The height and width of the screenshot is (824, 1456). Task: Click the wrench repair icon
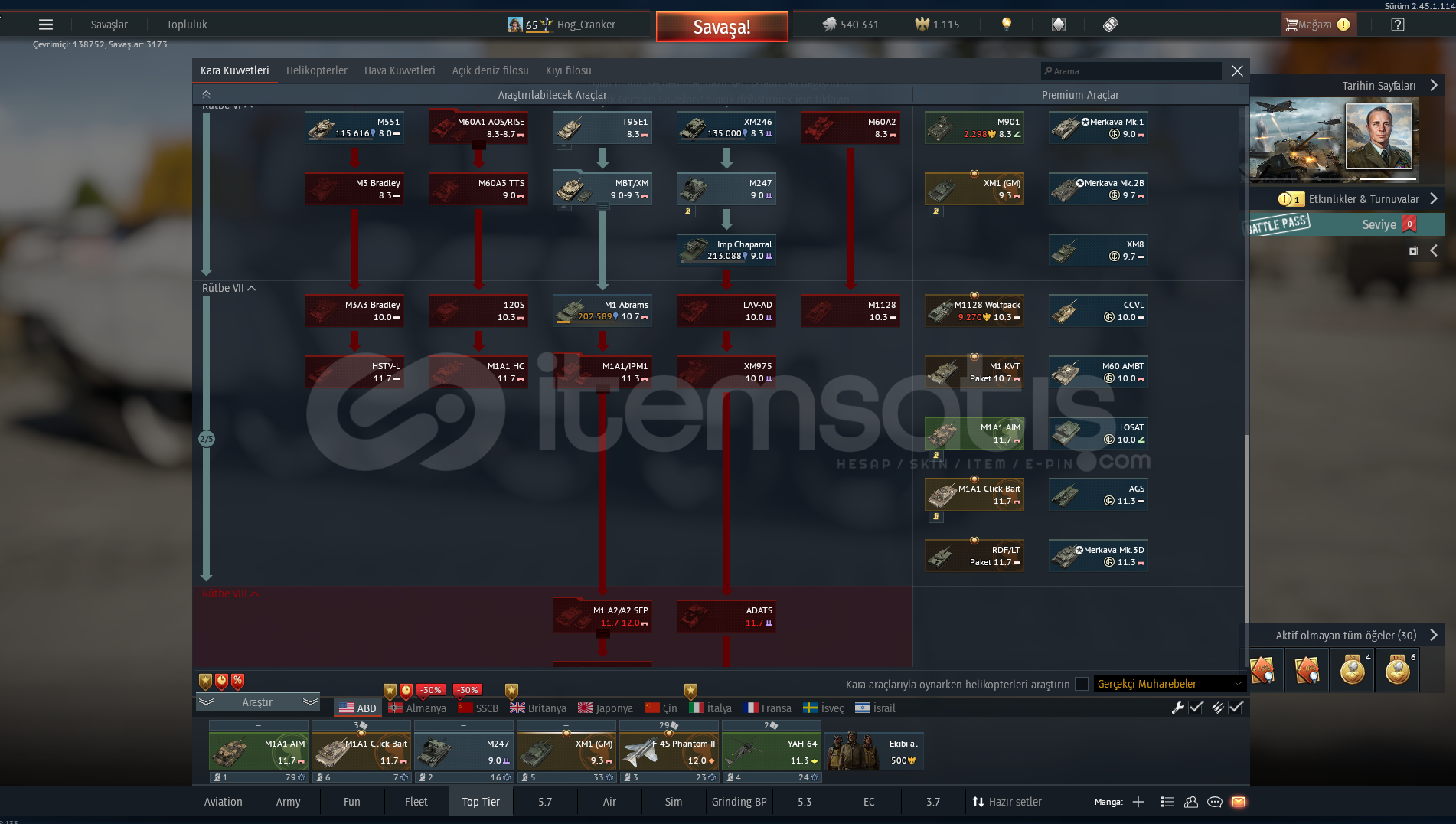coord(1177,708)
